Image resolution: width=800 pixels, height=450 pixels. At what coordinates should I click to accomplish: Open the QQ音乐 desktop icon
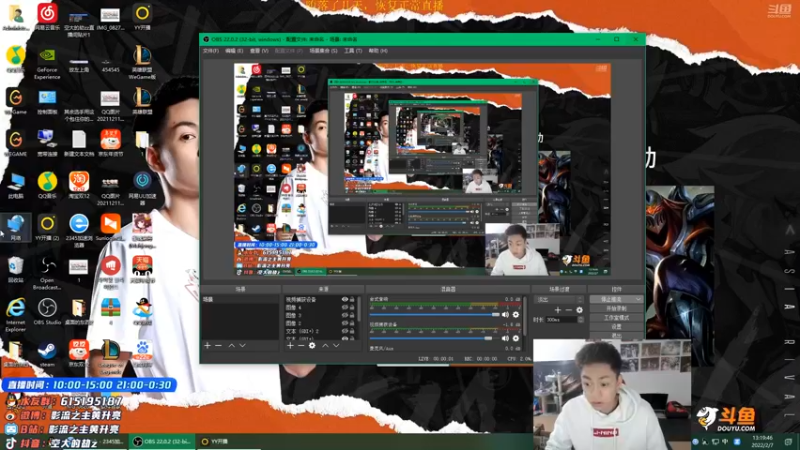47,185
